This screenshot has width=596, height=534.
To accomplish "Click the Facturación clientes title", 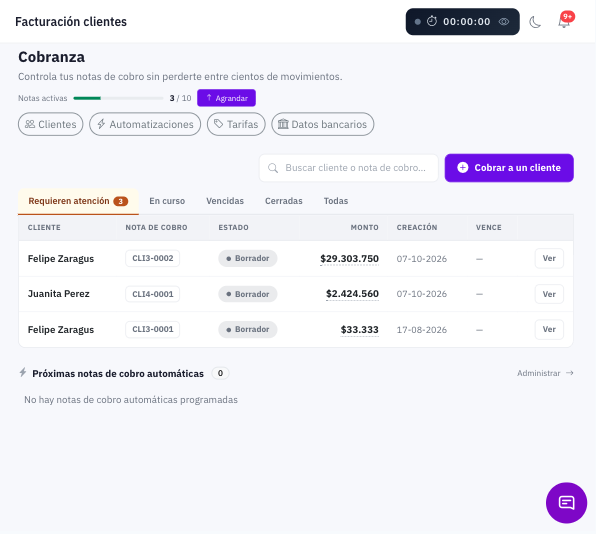I will pyautogui.click(x=71, y=22).
